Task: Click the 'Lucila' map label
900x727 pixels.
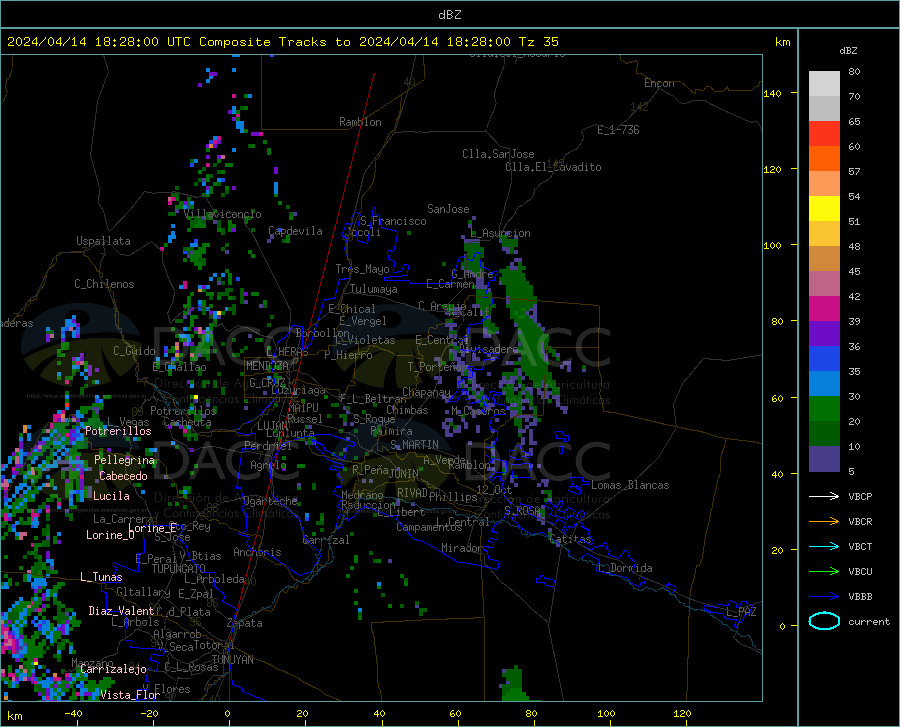Action: (x=111, y=496)
